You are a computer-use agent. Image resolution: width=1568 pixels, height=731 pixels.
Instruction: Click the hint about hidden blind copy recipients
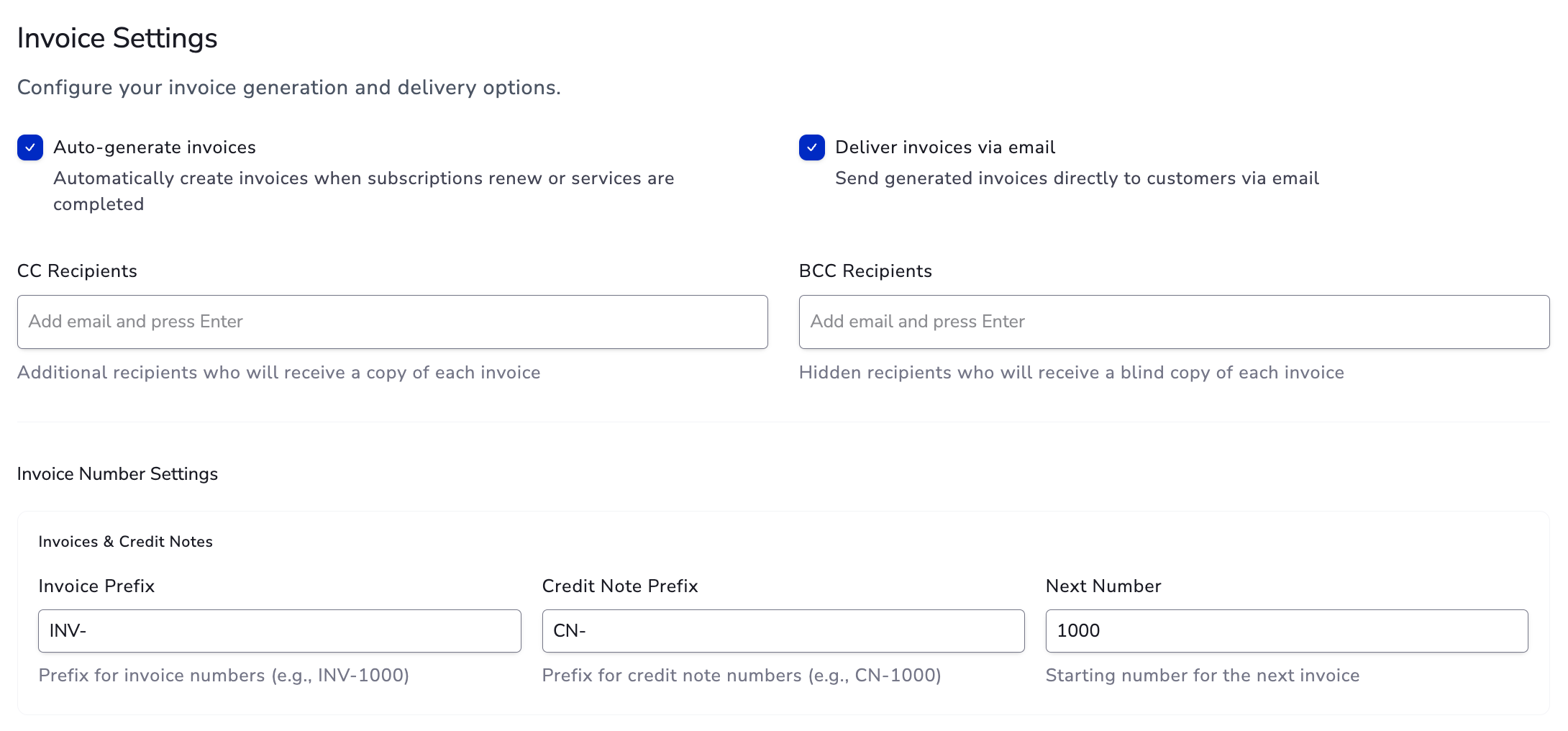click(1071, 373)
